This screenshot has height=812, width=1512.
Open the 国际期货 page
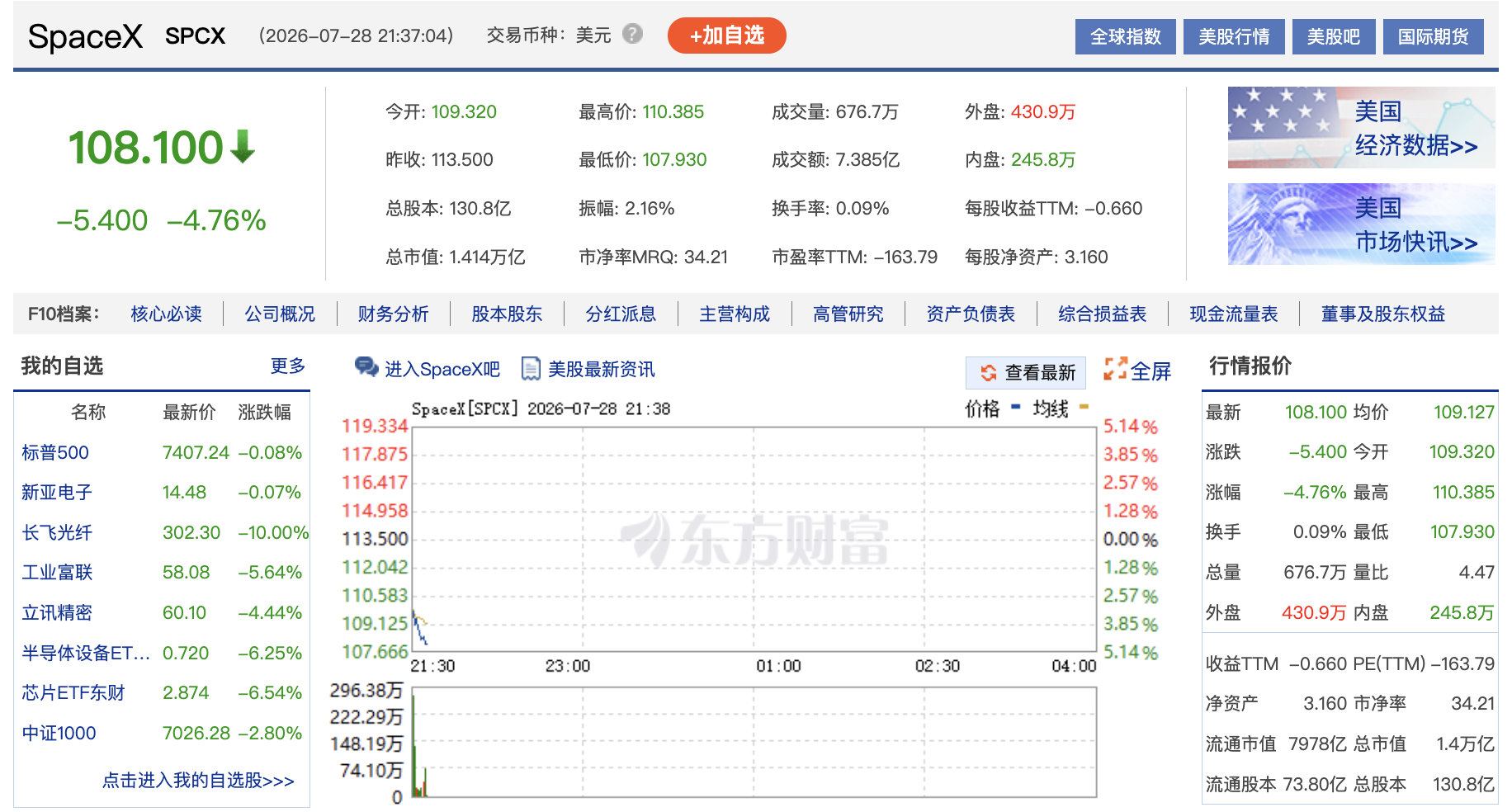[x=1434, y=37]
